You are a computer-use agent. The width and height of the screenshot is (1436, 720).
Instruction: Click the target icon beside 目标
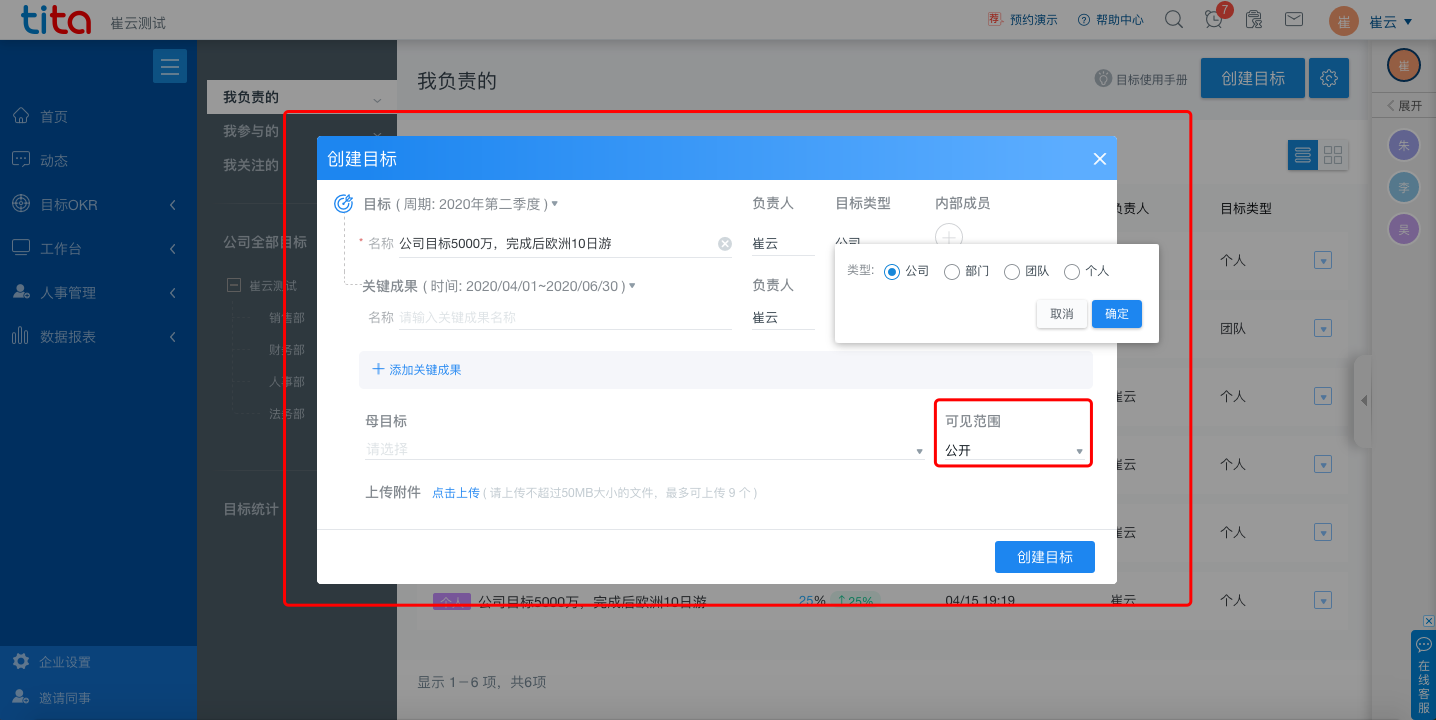click(x=343, y=203)
